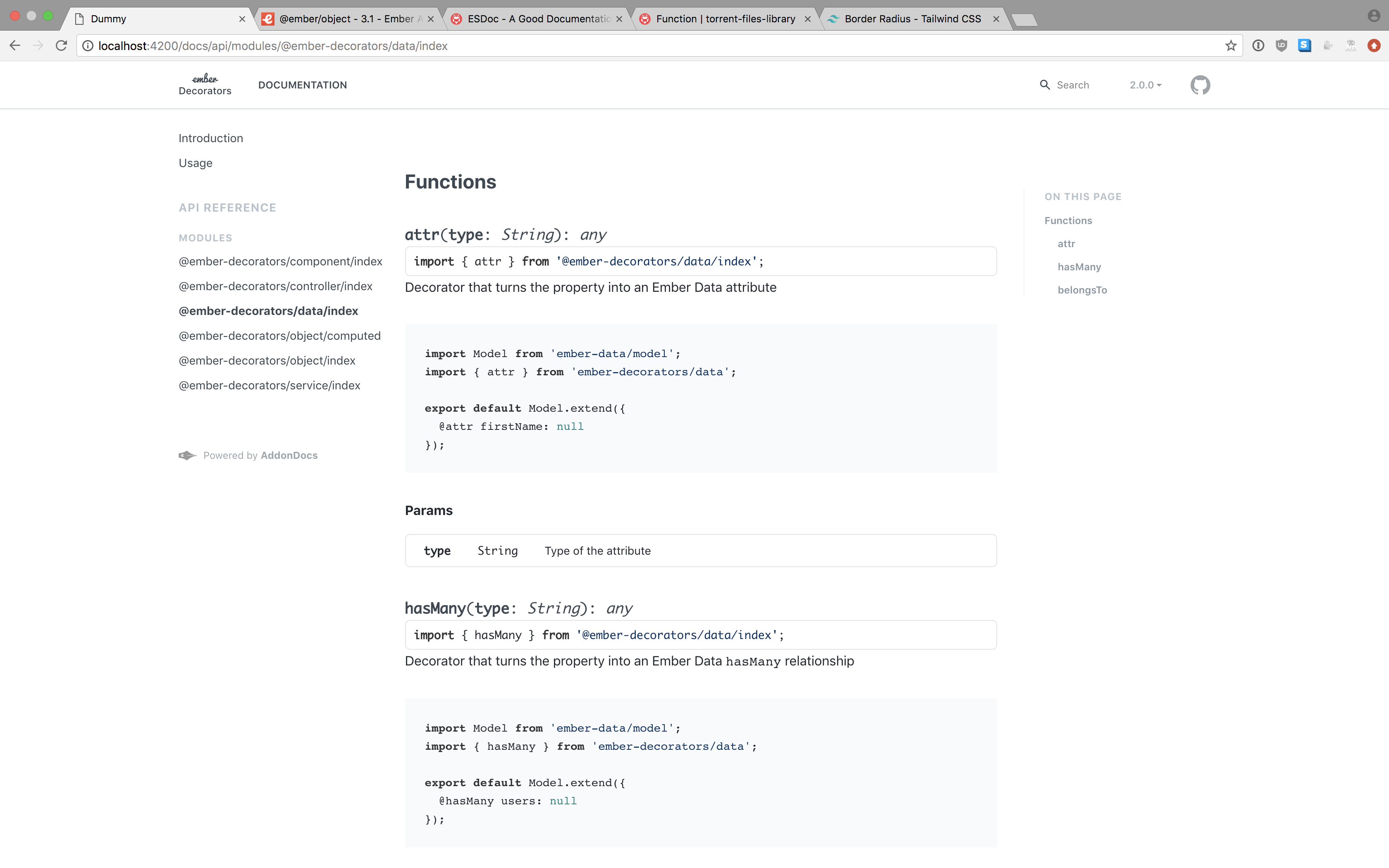1389x868 pixels.
Task: Click the search magnifier icon
Action: (1045, 85)
